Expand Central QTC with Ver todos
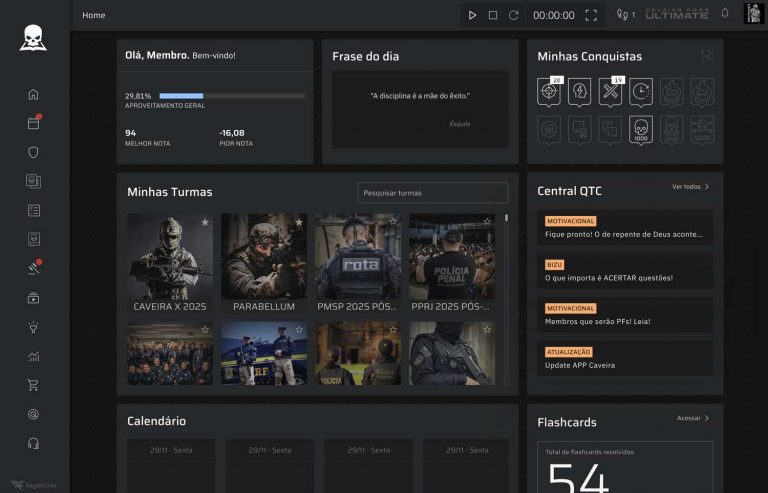 690,187
